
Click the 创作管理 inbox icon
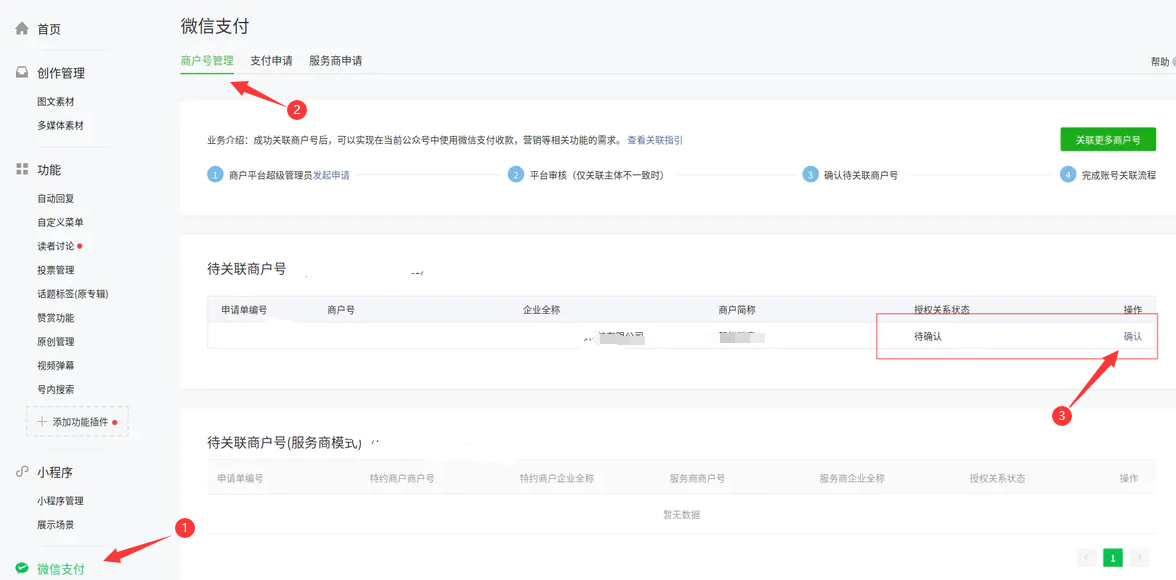[22, 73]
